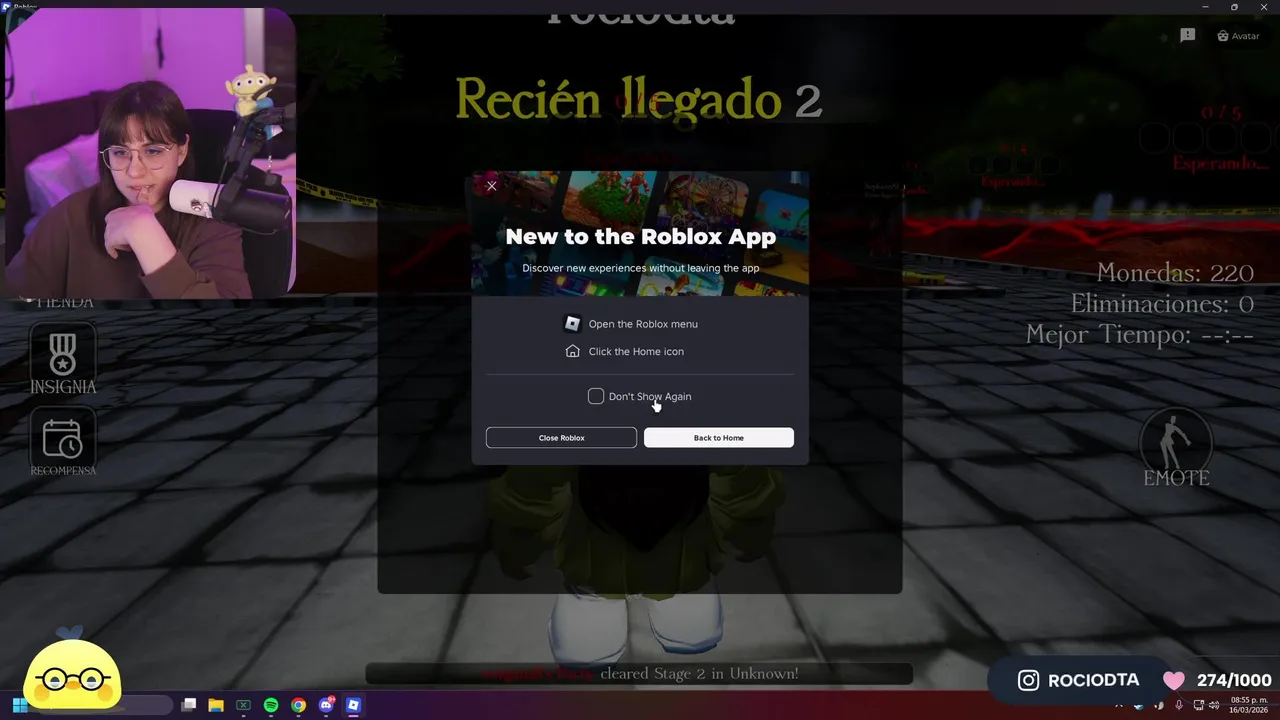Open Discord from the taskbar

(x=326, y=705)
